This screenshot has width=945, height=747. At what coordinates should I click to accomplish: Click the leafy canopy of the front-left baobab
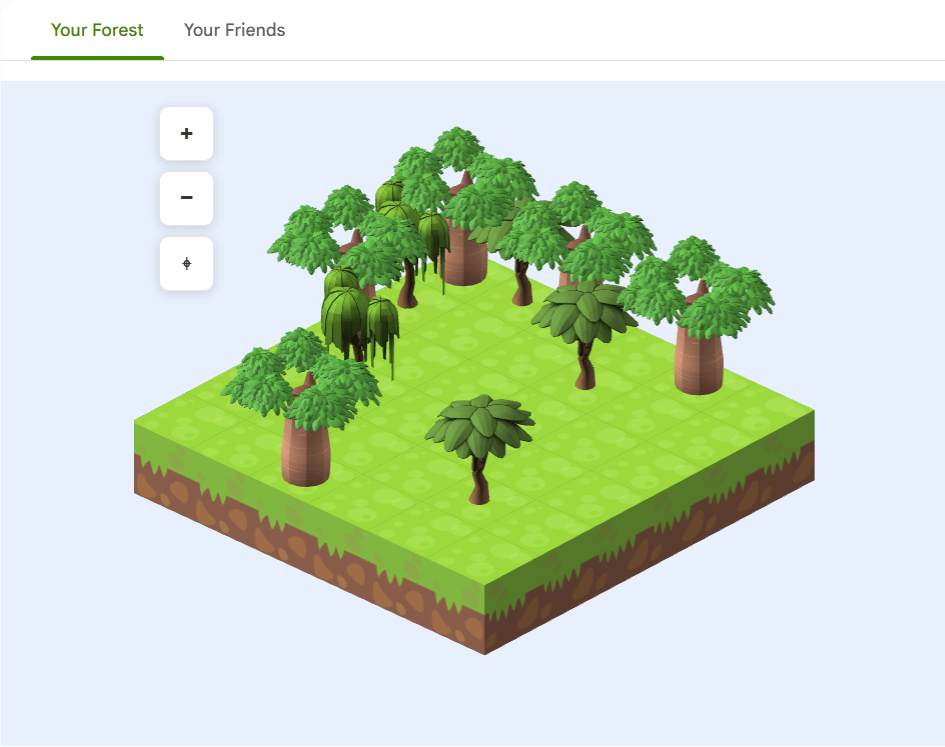click(x=300, y=378)
